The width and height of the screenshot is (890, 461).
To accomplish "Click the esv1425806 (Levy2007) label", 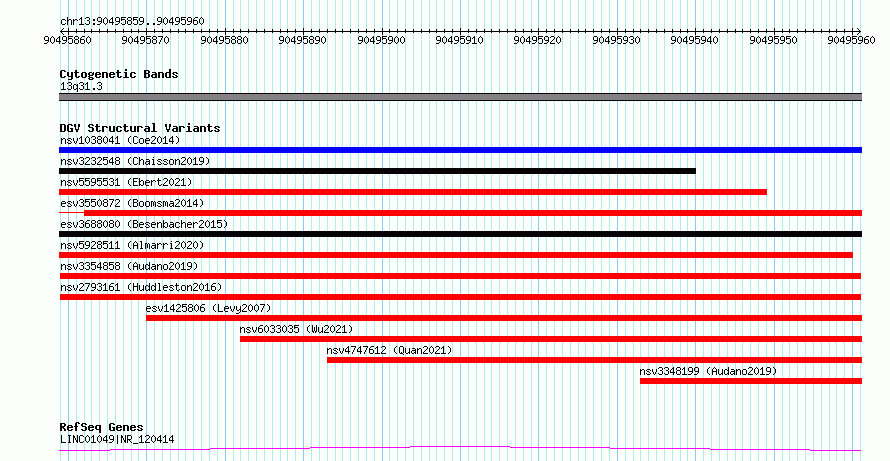I will (209, 308).
